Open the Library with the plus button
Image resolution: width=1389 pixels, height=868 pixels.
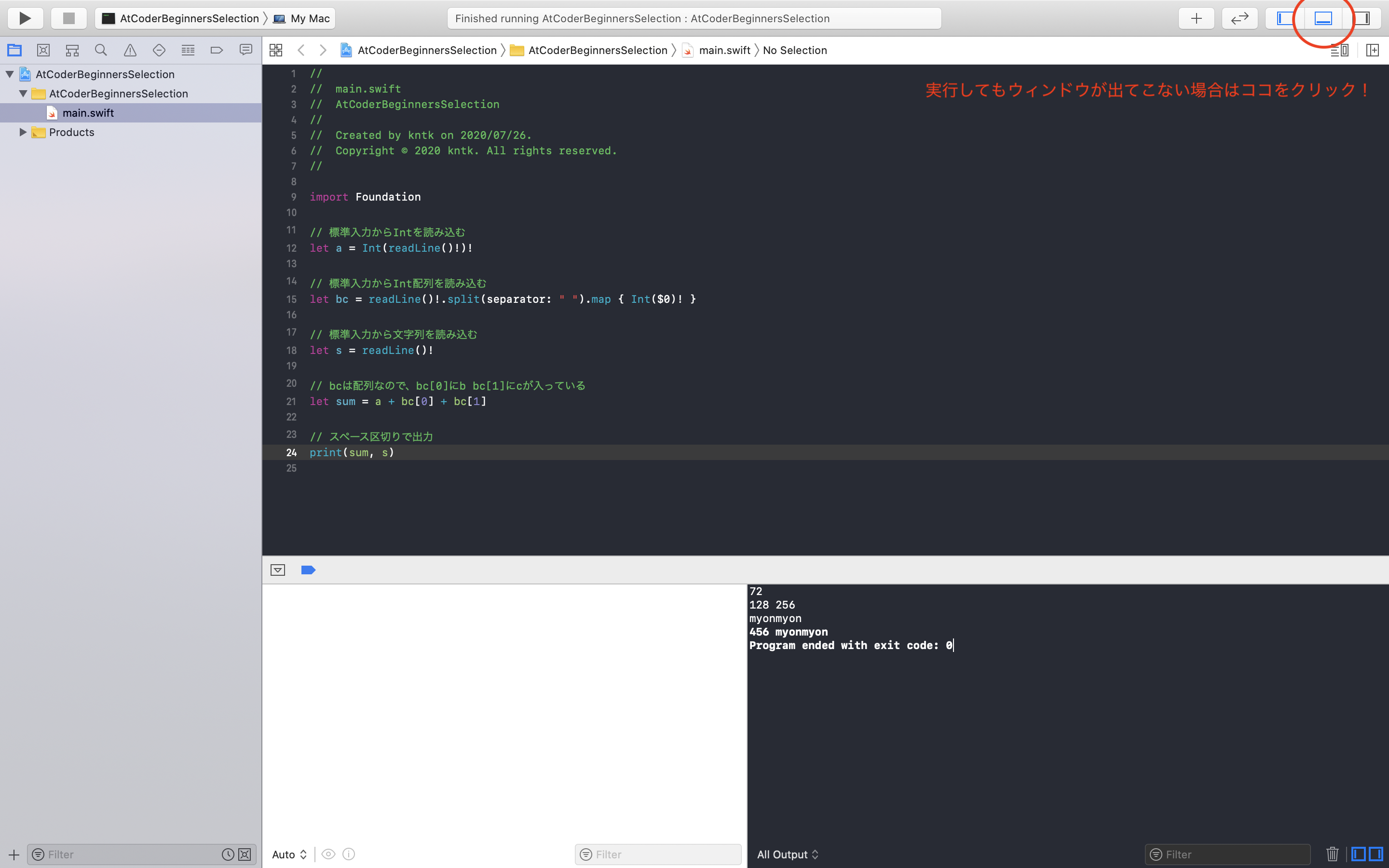[x=1196, y=18]
